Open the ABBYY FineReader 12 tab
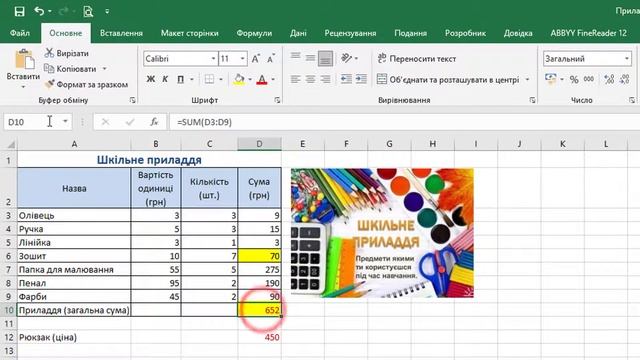The image size is (640, 360). (588, 33)
